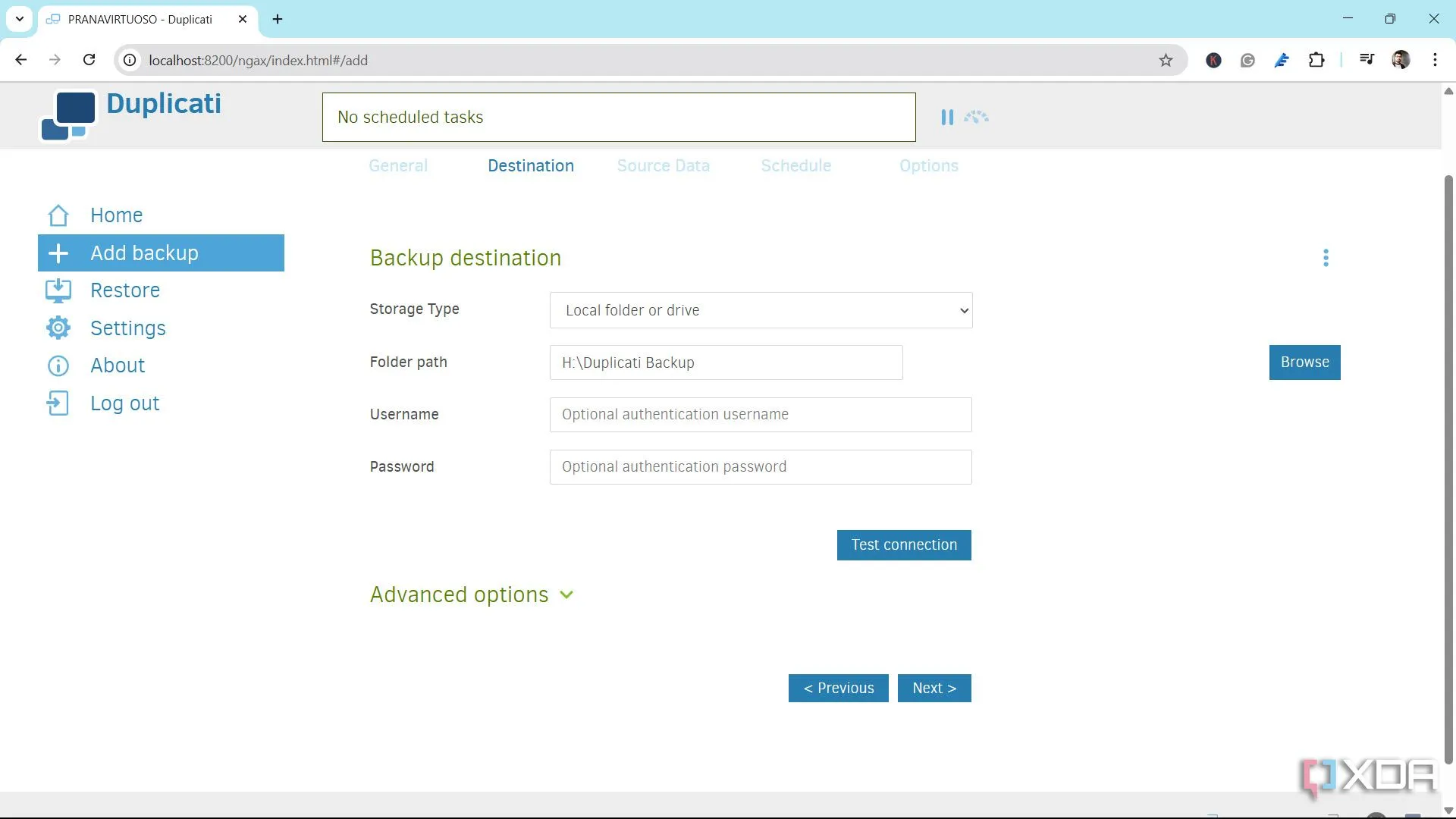Open the three-dot menu beside Backup destination
1456x819 pixels.
click(x=1326, y=258)
